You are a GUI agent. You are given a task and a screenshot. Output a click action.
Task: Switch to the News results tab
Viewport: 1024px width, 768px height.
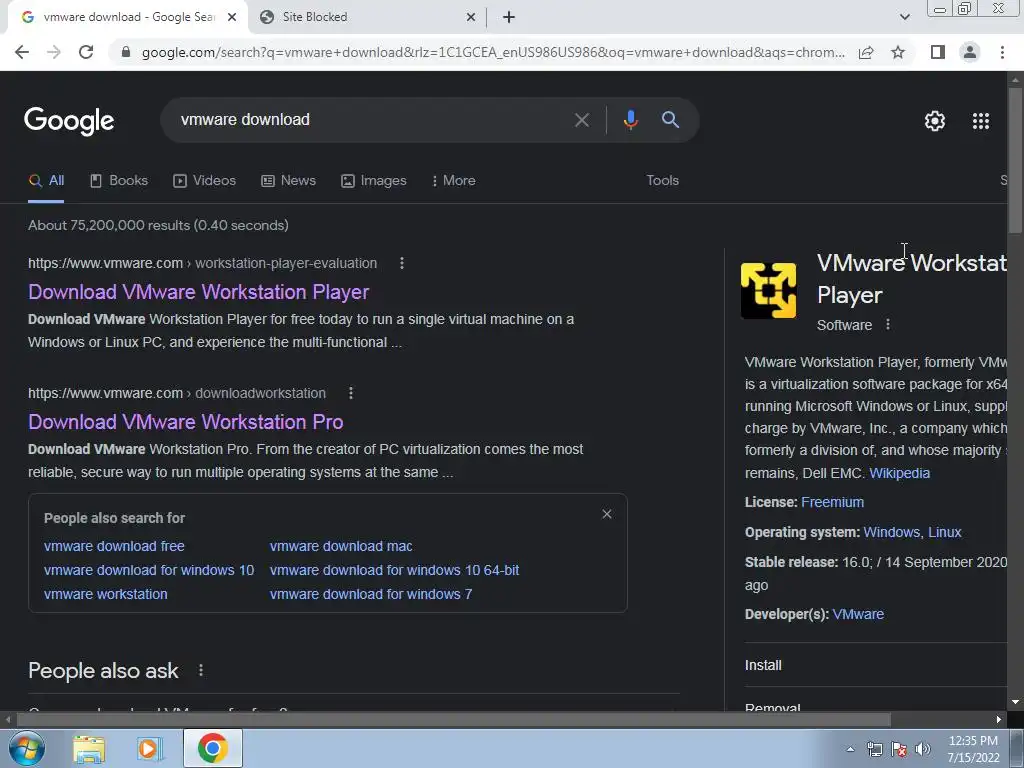pyautogui.click(x=289, y=180)
